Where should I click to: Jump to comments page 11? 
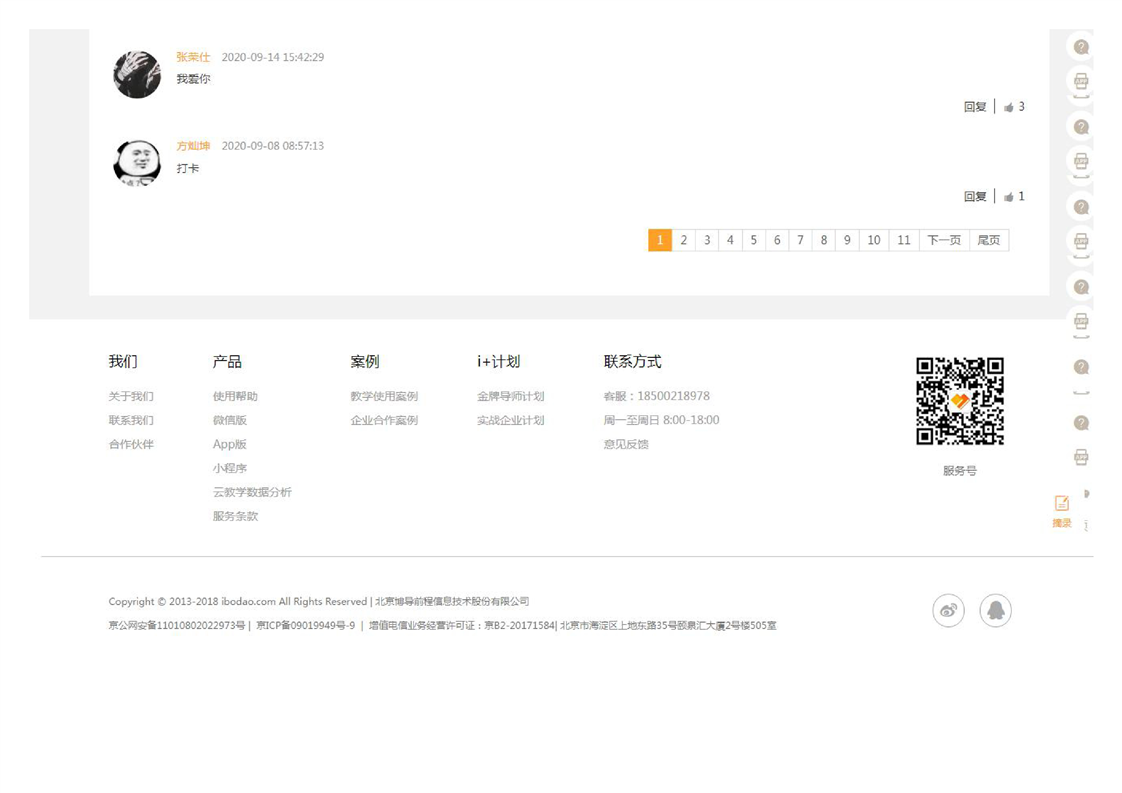coord(904,240)
